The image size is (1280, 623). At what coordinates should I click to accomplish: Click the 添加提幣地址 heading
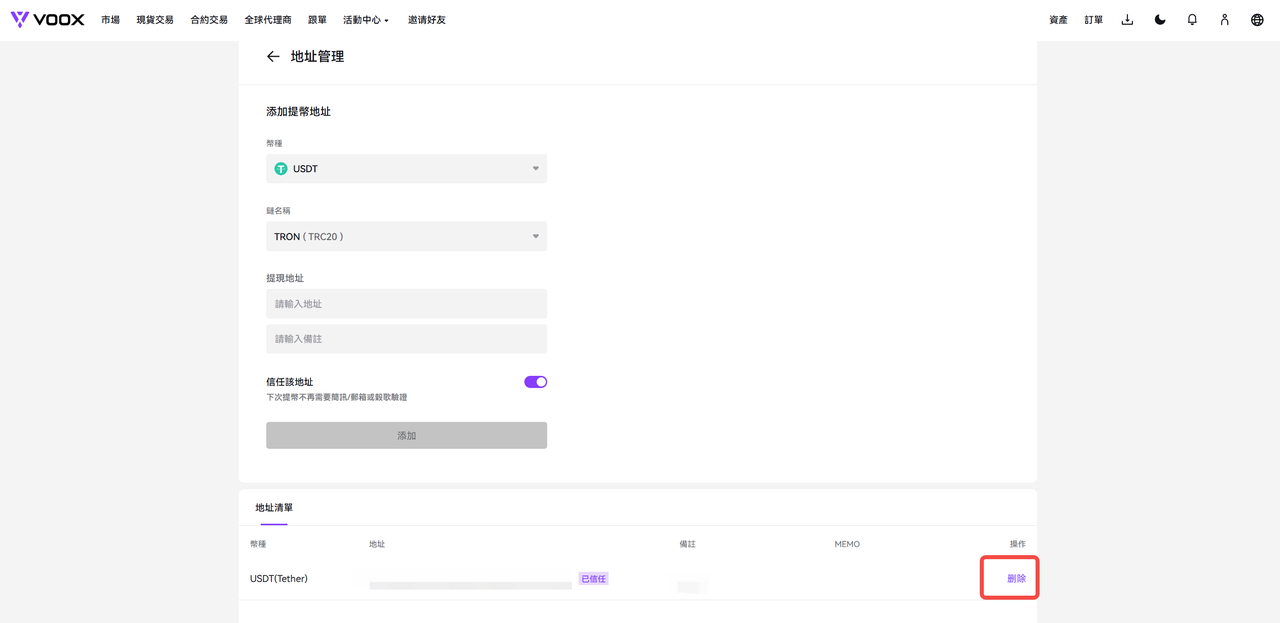[298, 112]
